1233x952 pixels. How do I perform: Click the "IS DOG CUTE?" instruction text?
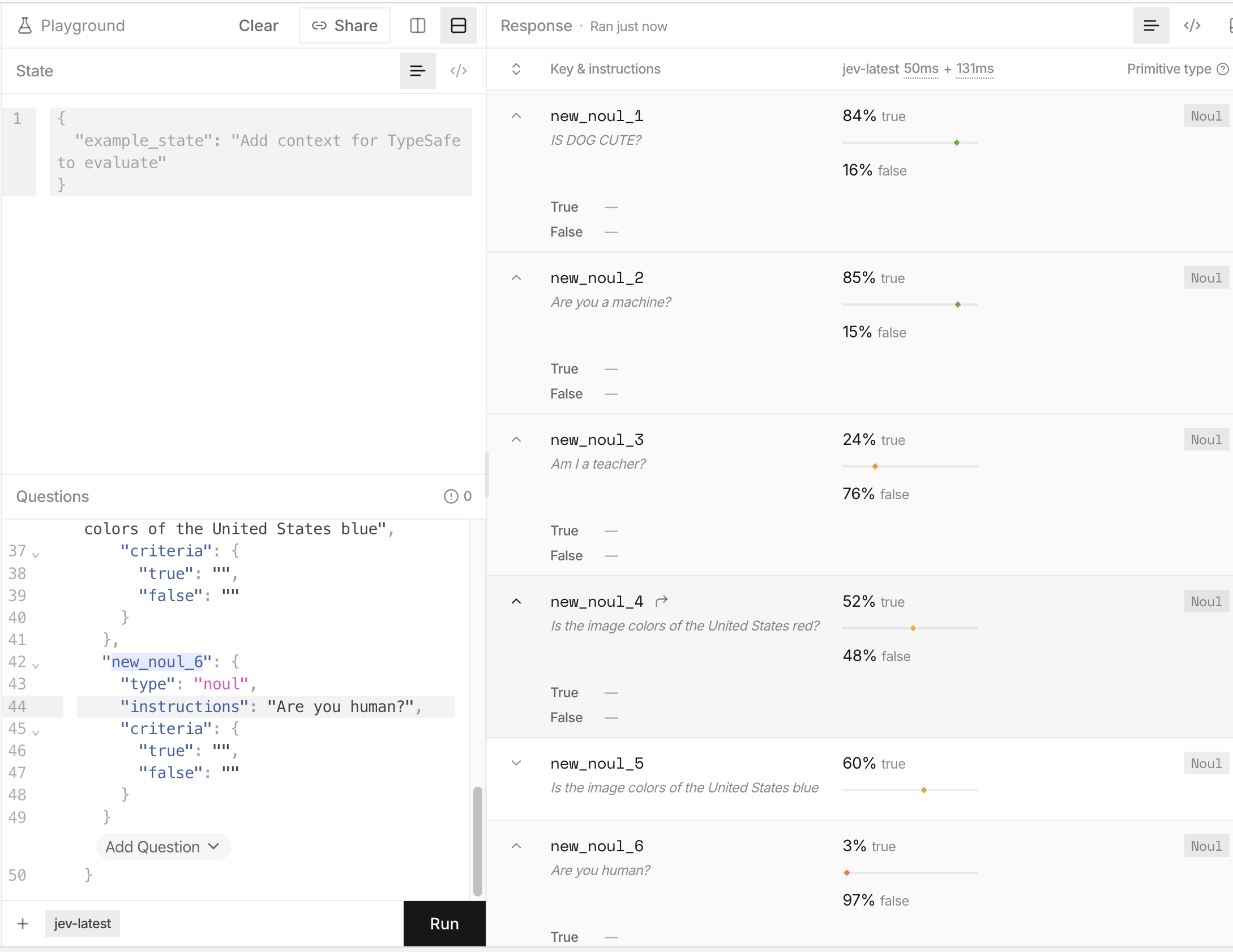click(596, 140)
